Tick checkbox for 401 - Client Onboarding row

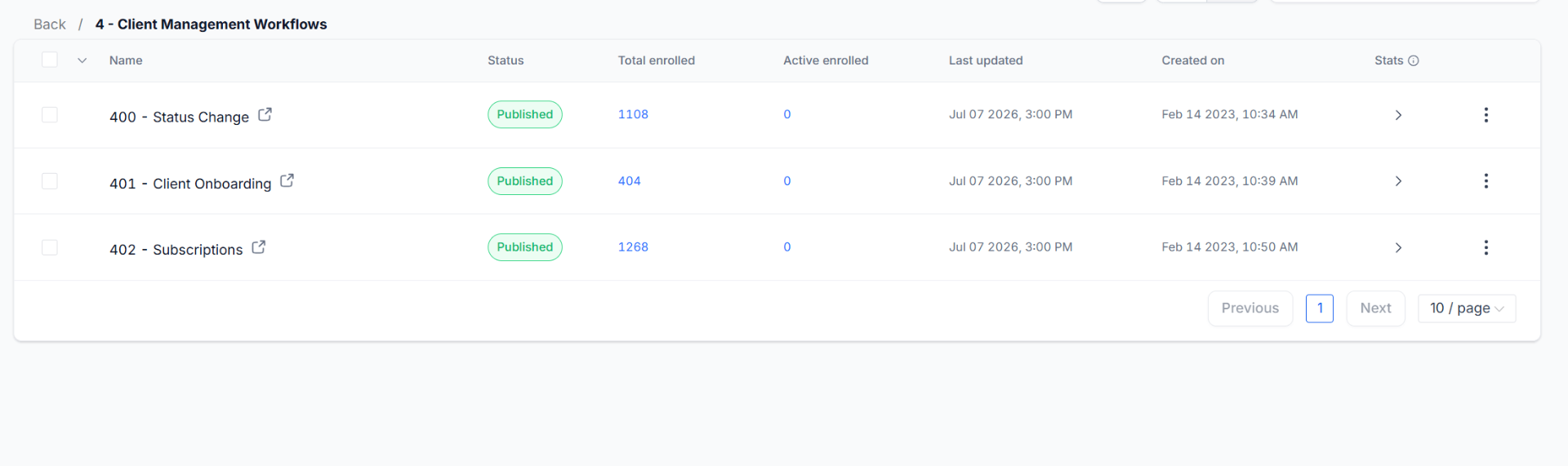(50, 181)
